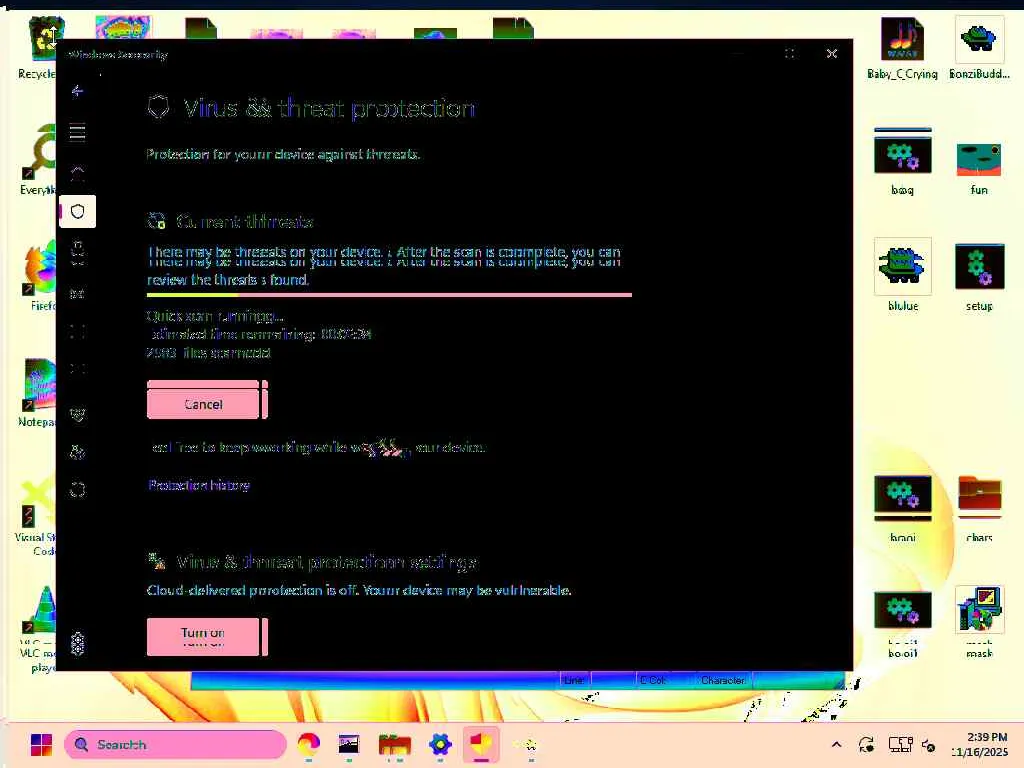Click 'Protection for your device against threats' text
1024x768 pixels.
point(283,154)
